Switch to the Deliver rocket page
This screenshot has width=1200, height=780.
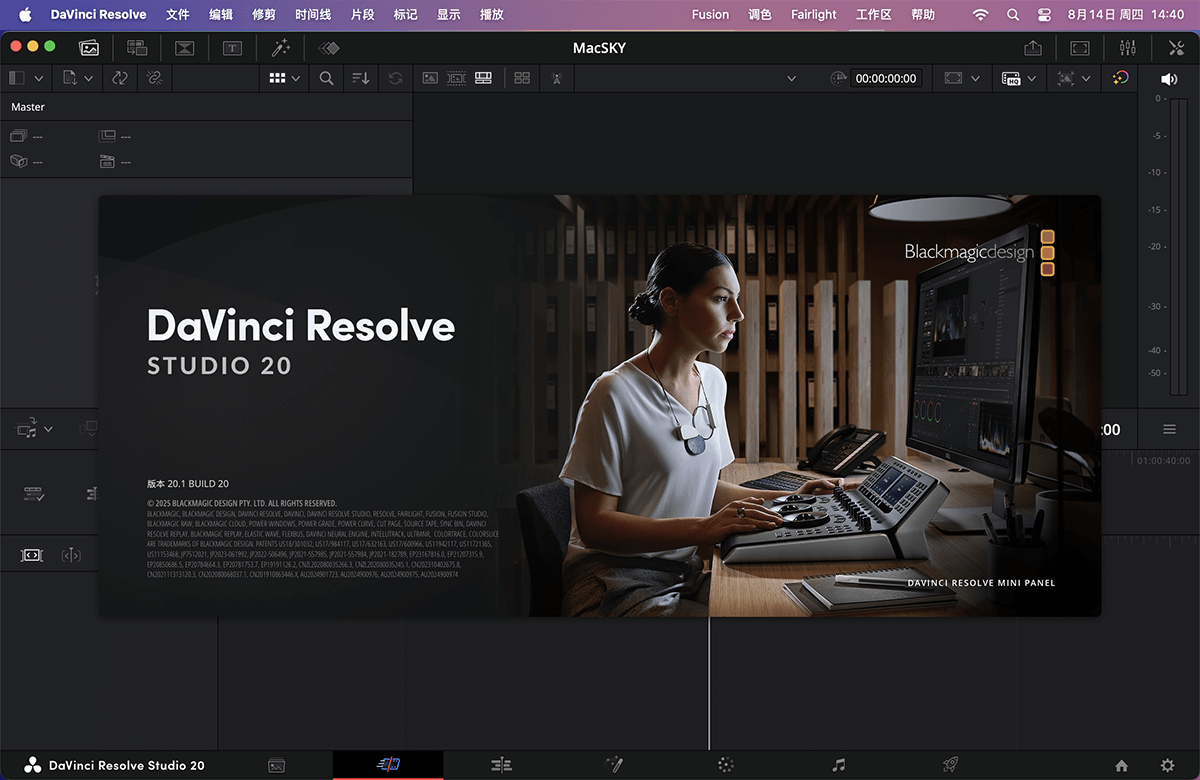coord(951,765)
